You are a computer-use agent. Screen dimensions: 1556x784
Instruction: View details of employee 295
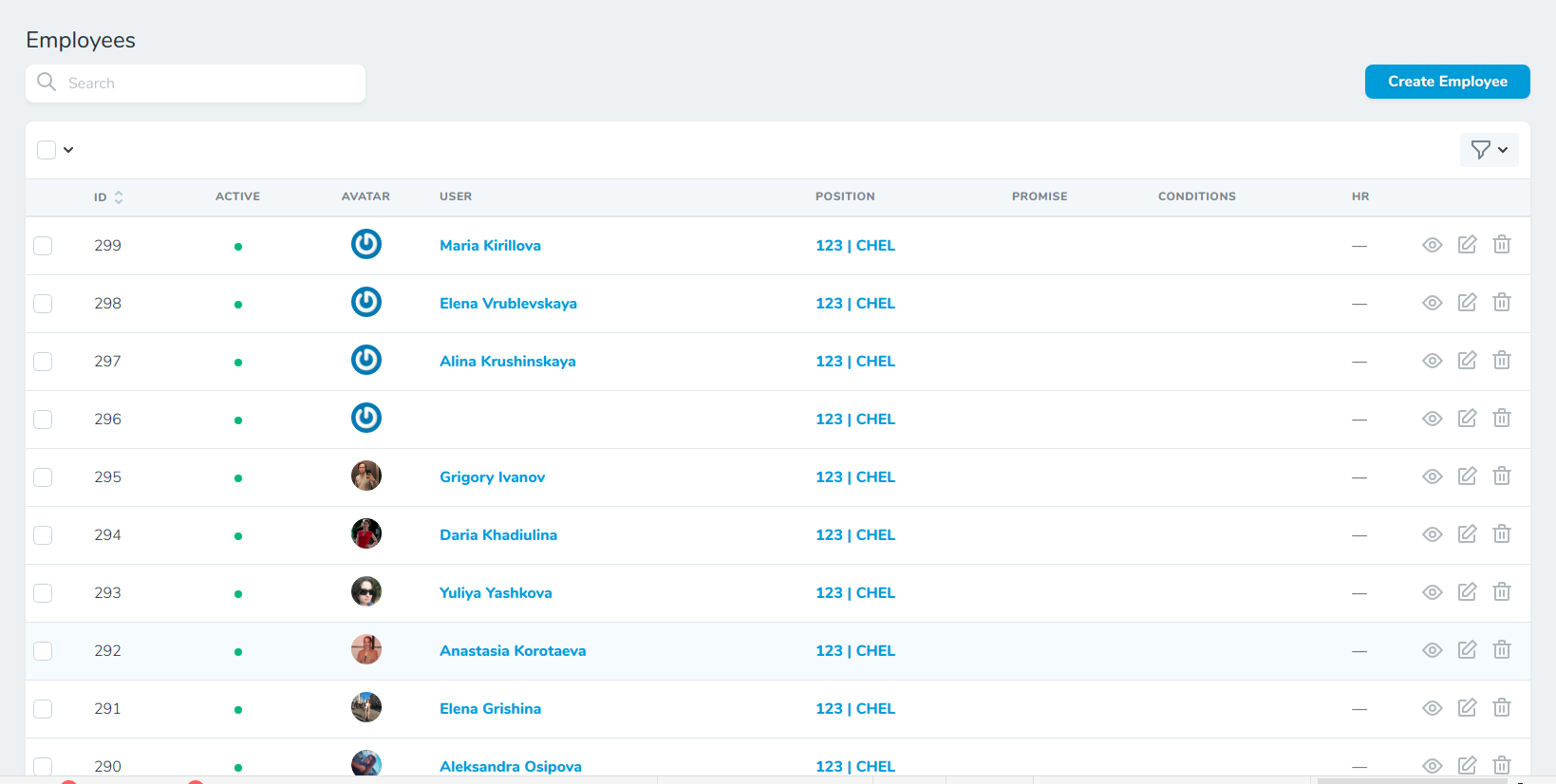(1432, 476)
